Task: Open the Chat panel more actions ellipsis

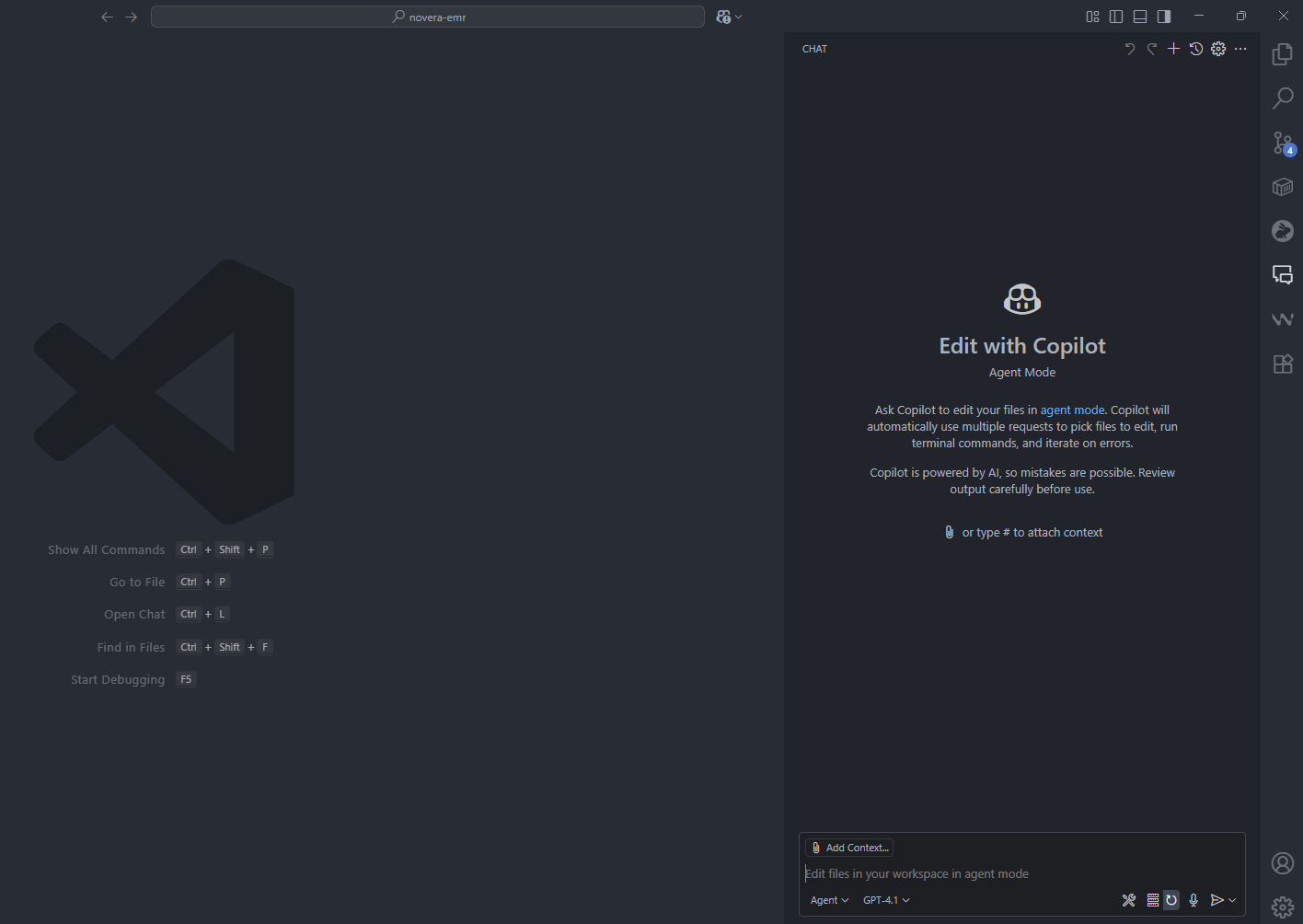Action: pos(1240,49)
